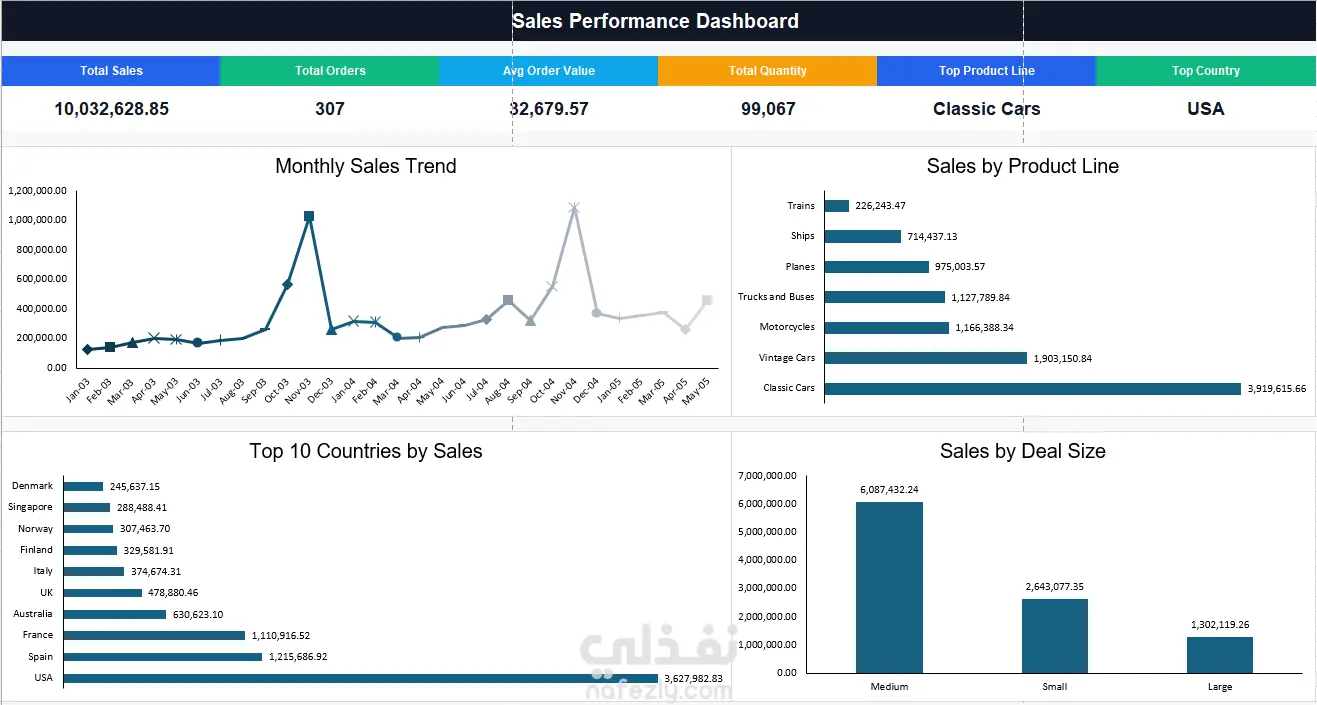Click the Ships product bar
This screenshot has height=705, width=1317.
pyautogui.click(x=863, y=236)
